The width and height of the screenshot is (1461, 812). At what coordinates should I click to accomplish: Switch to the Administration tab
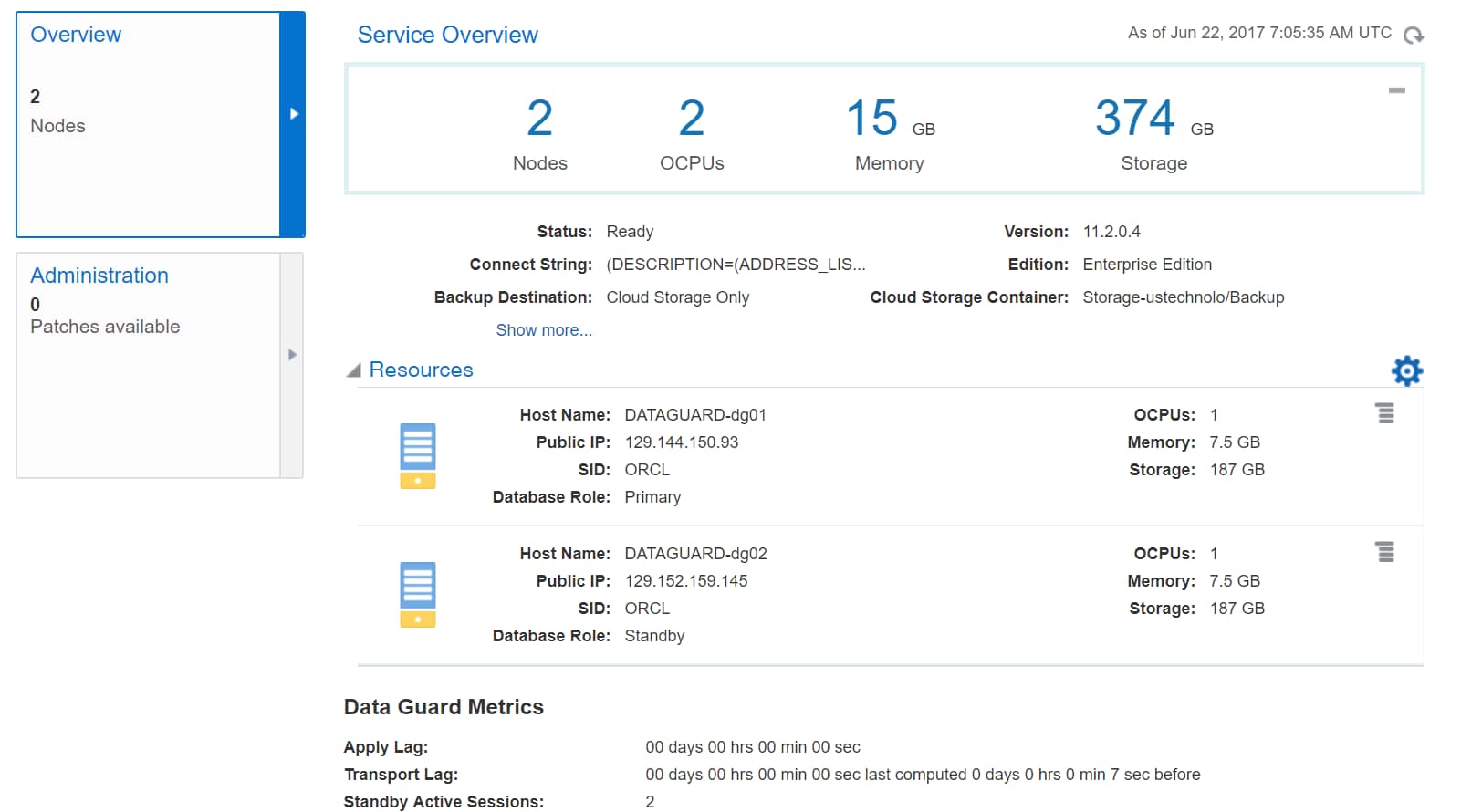tap(99, 276)
